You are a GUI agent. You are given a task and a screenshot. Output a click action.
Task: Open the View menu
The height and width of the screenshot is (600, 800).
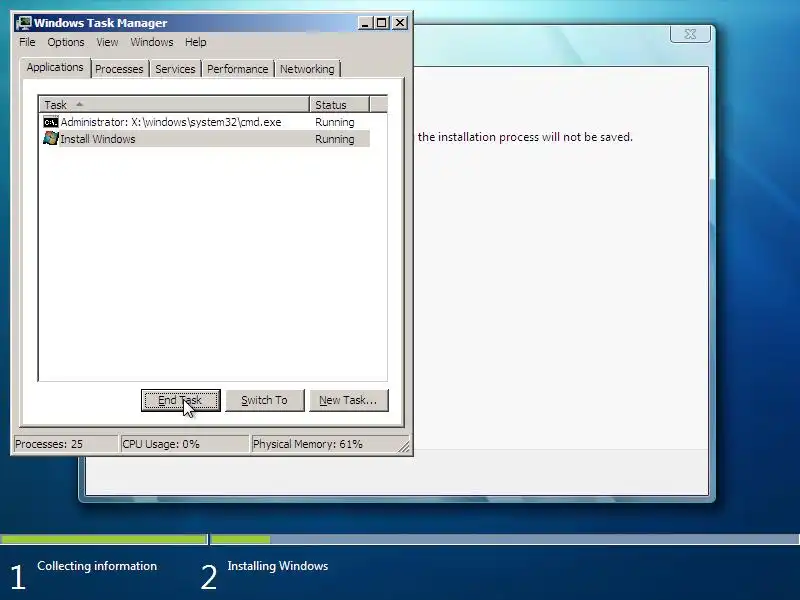coord(107,42)
